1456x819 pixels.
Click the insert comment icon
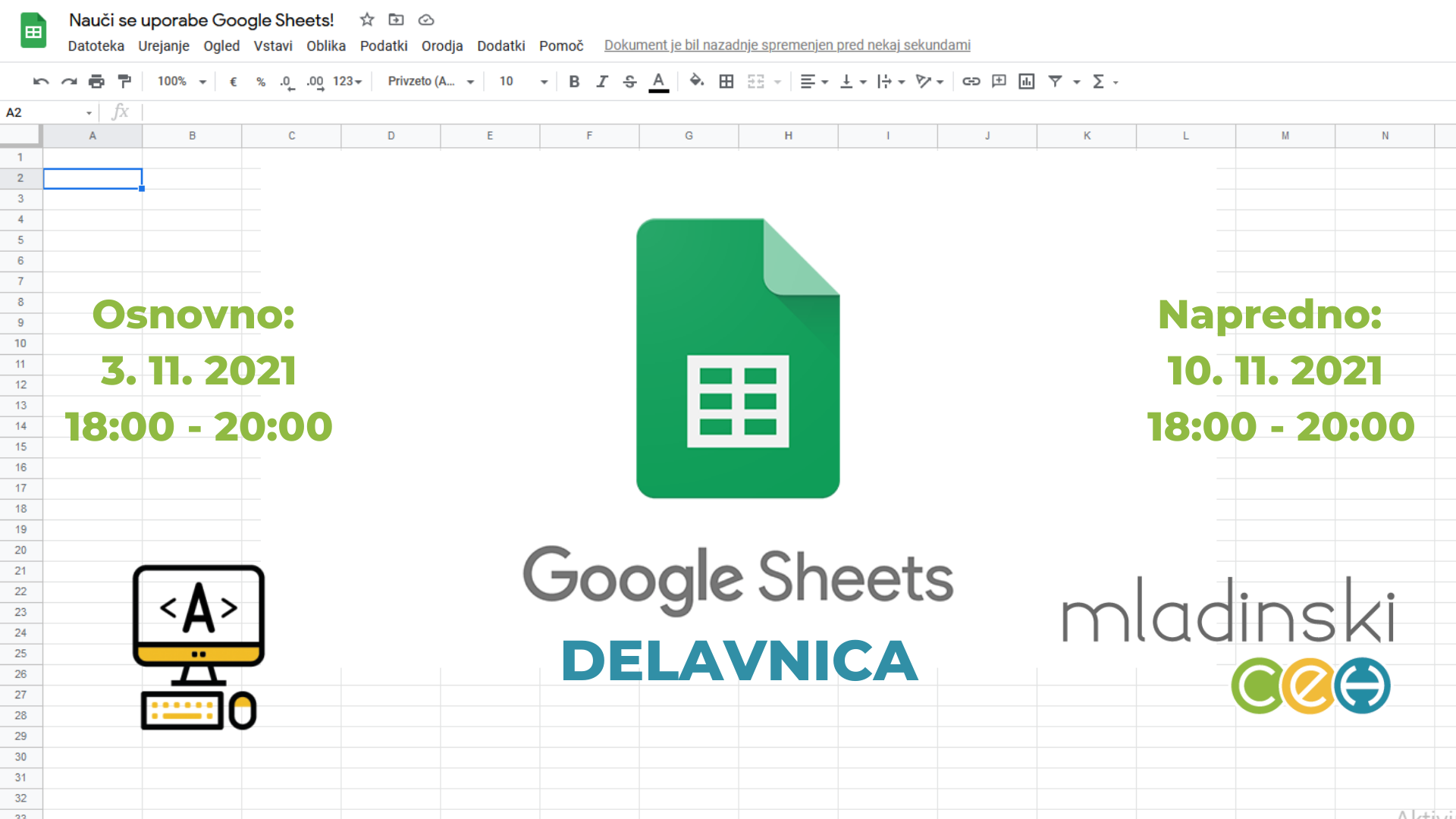[x=999, y=81]
